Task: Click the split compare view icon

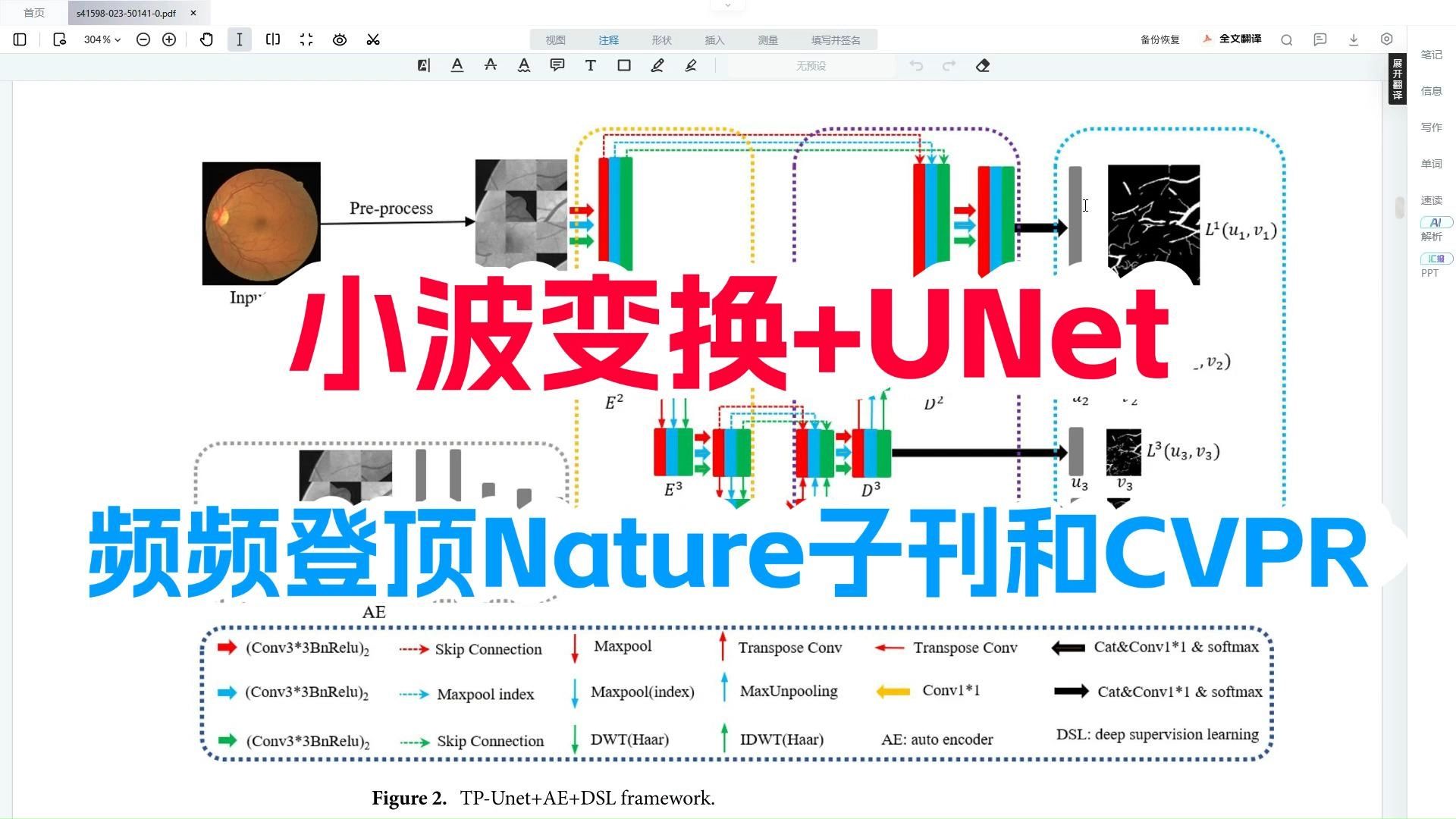Action: [273, 39]
